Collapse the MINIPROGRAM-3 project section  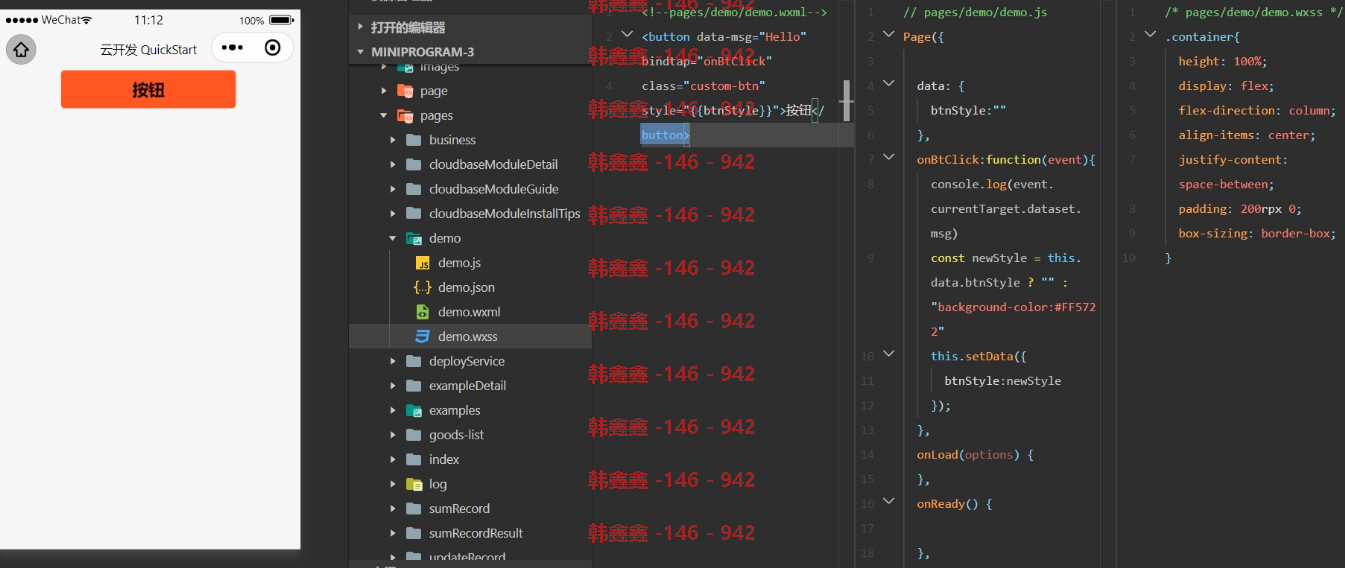pyautogui.click(x=361, y=52)
